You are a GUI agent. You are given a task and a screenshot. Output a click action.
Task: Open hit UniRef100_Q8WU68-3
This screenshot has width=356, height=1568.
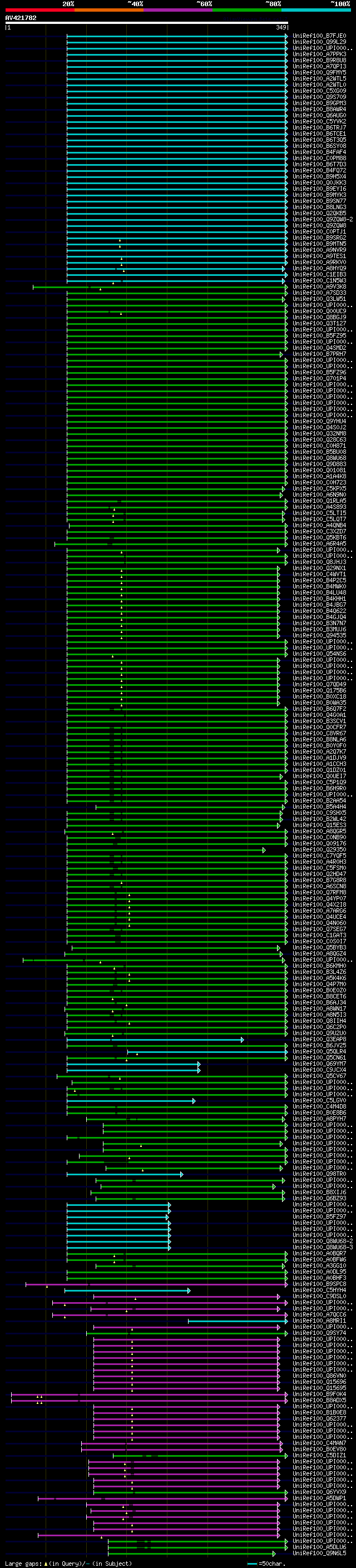click(x=323, y=1247)
